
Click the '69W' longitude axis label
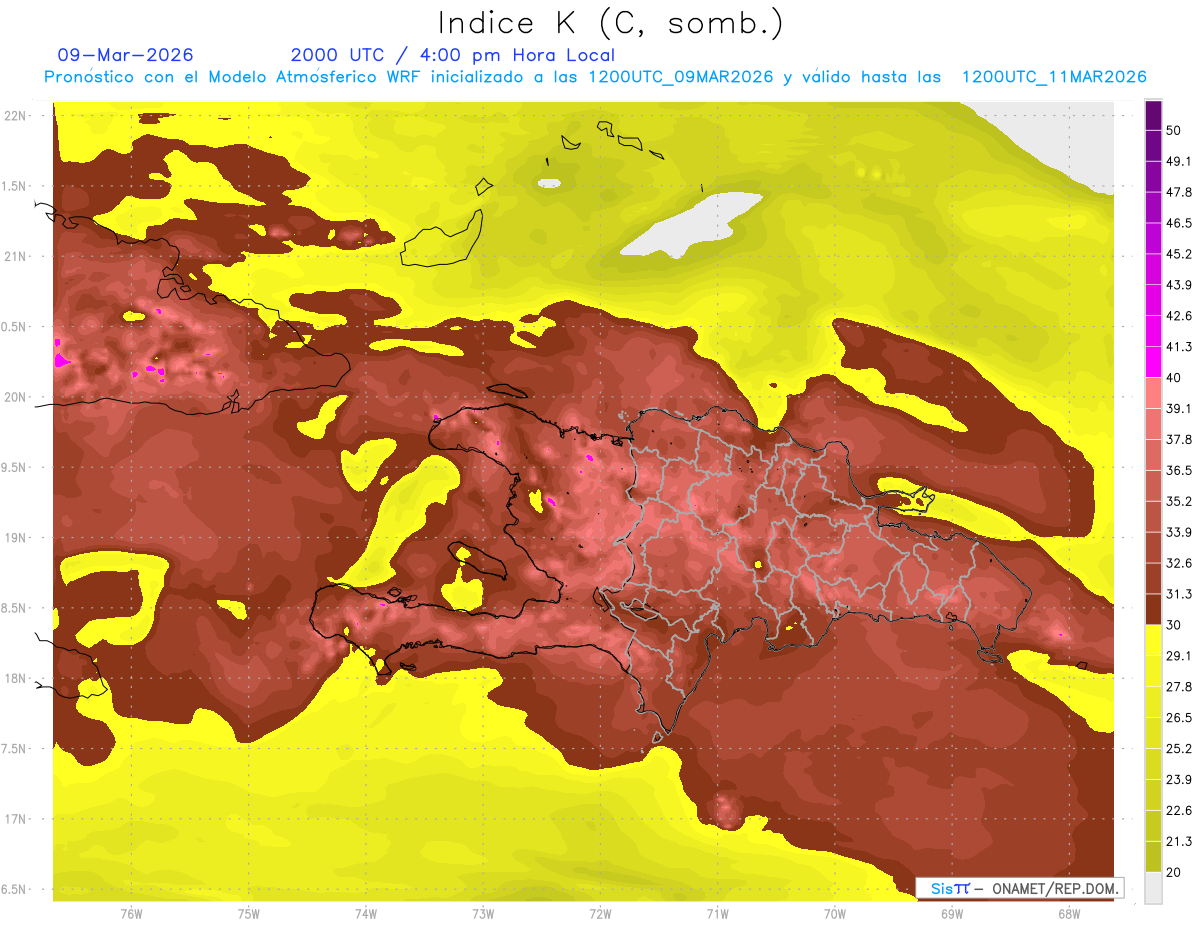952,913
